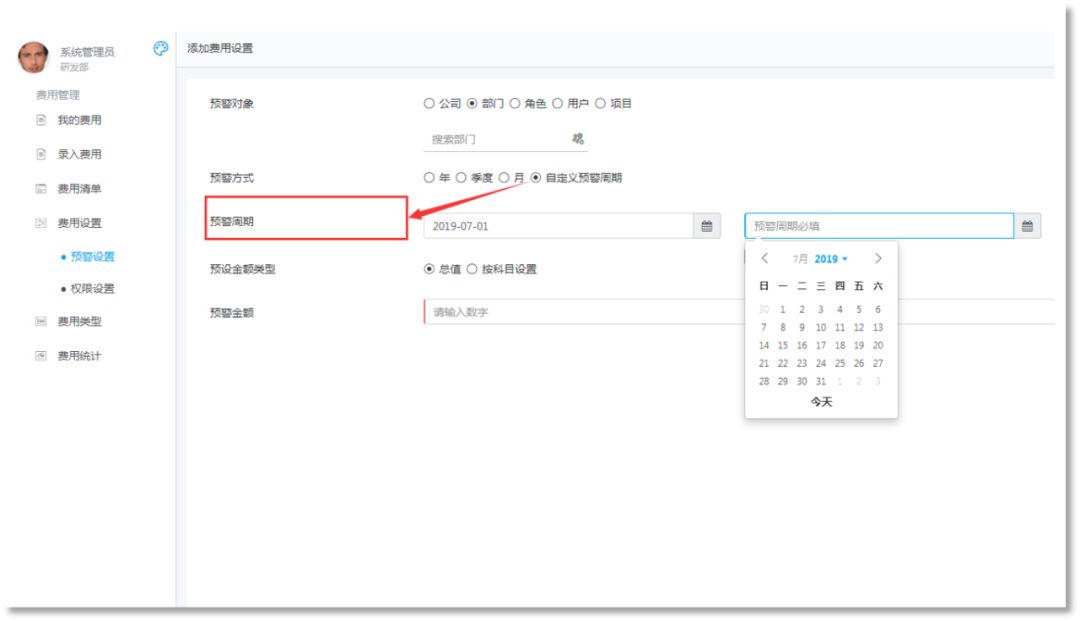Click the 7月 month label
Screen dimensions: 1080x621
coord(800,259)
